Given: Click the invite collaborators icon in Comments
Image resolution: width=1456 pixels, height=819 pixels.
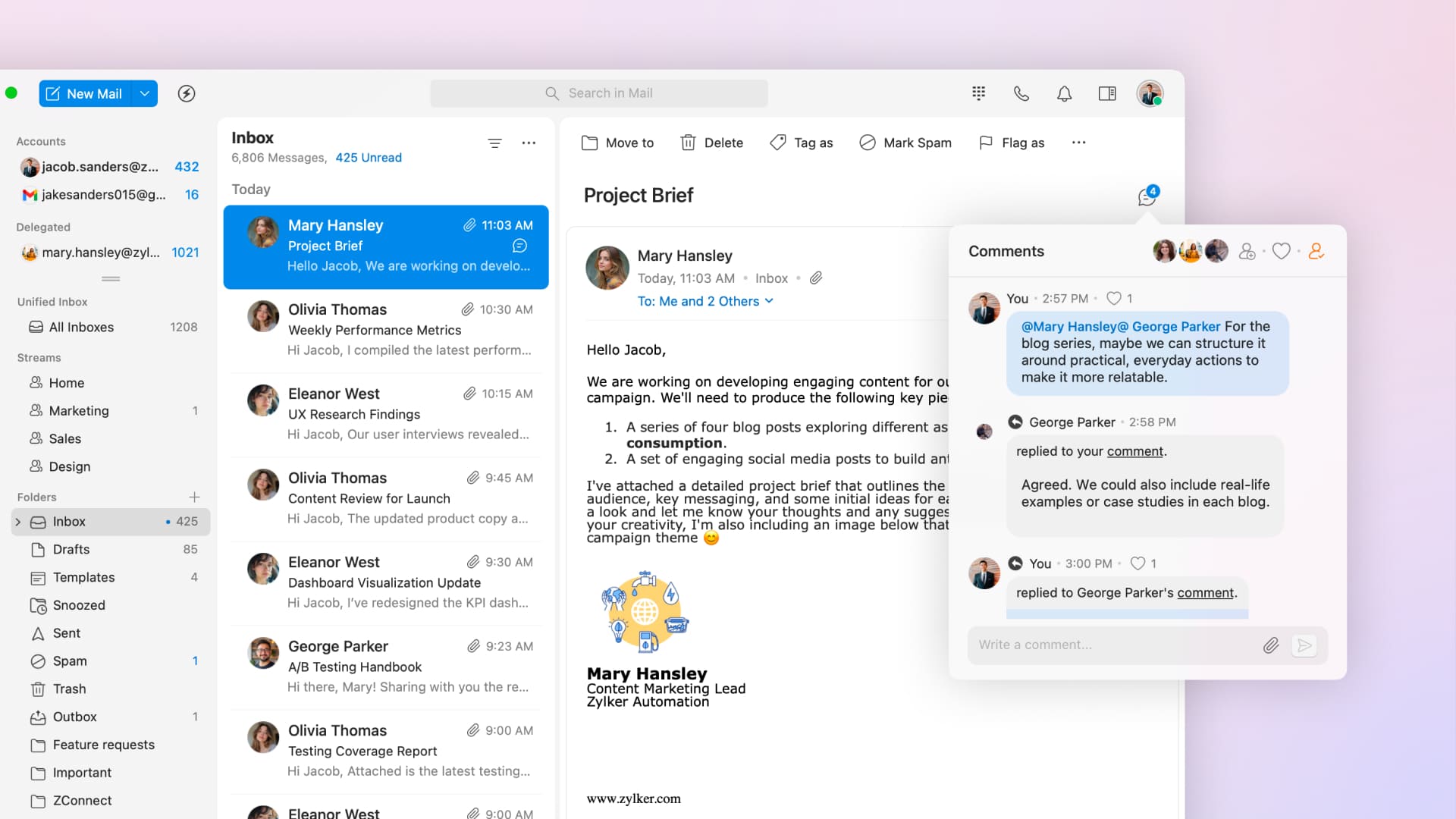Looking at the screenshot, I should point(1247,251).
